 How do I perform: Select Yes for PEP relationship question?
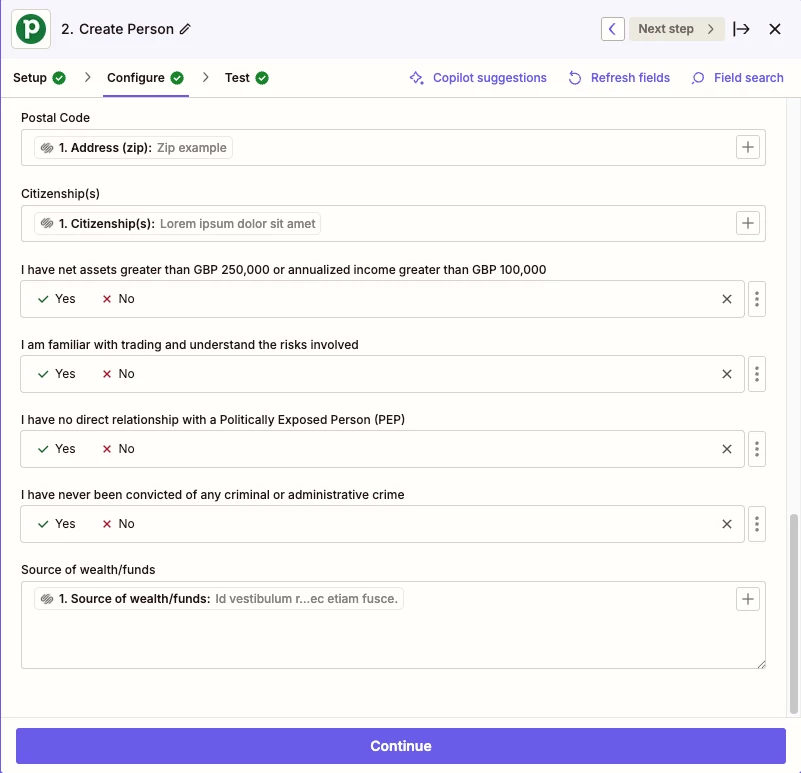point(57,449)
